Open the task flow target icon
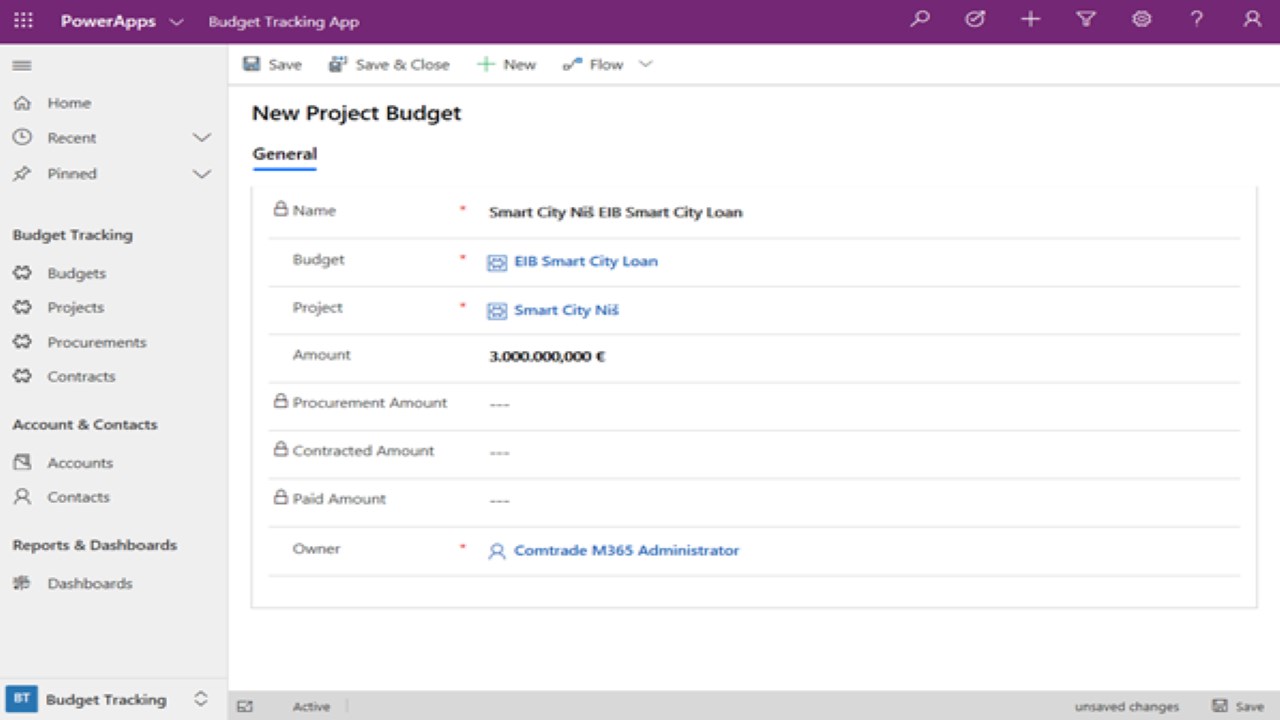The height and width of the screenshot is (720, 1280). (x=975, y=19)
